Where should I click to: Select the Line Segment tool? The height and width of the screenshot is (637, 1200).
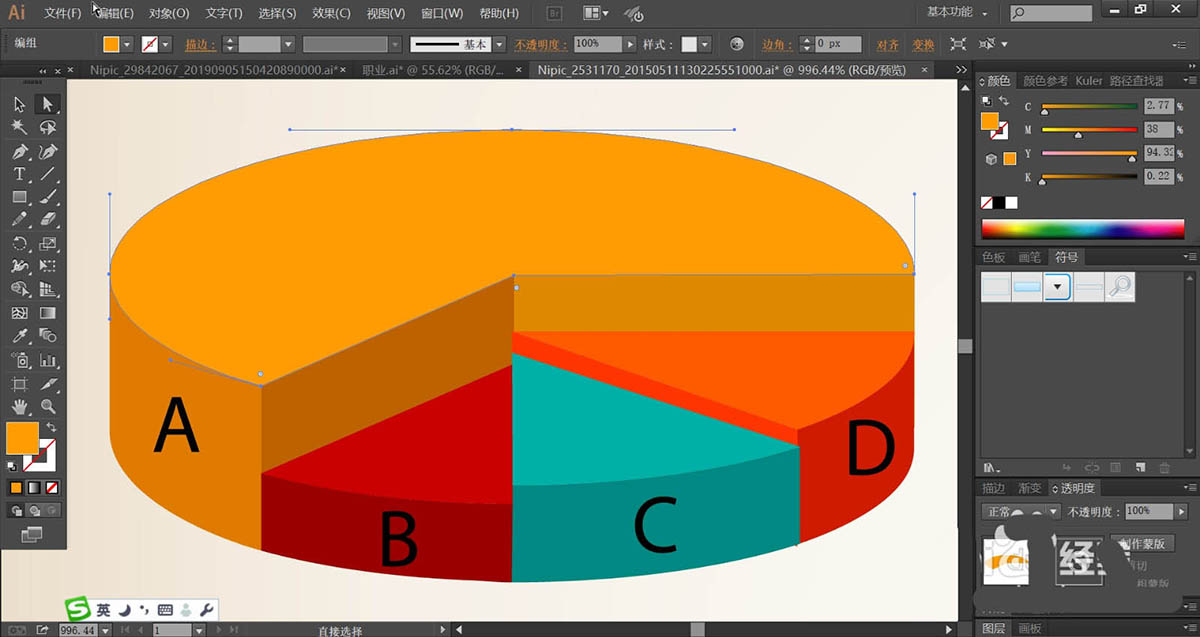[47, 175]
